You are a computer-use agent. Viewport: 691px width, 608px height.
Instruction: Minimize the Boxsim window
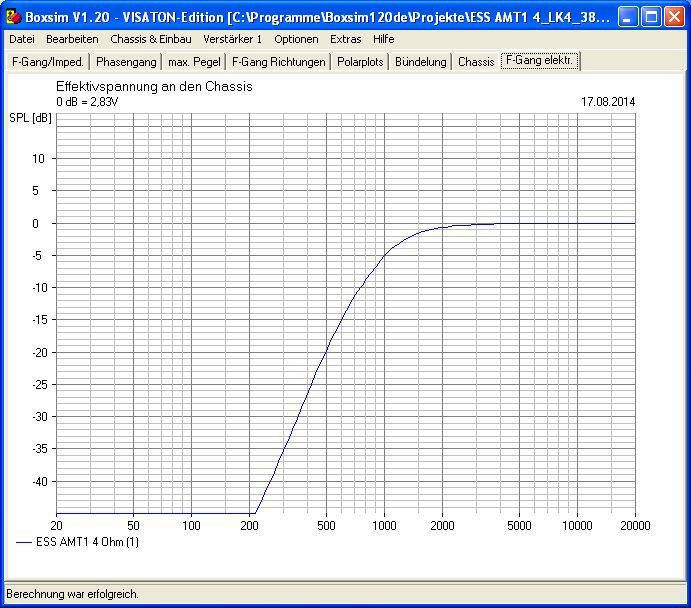(627, 17)
